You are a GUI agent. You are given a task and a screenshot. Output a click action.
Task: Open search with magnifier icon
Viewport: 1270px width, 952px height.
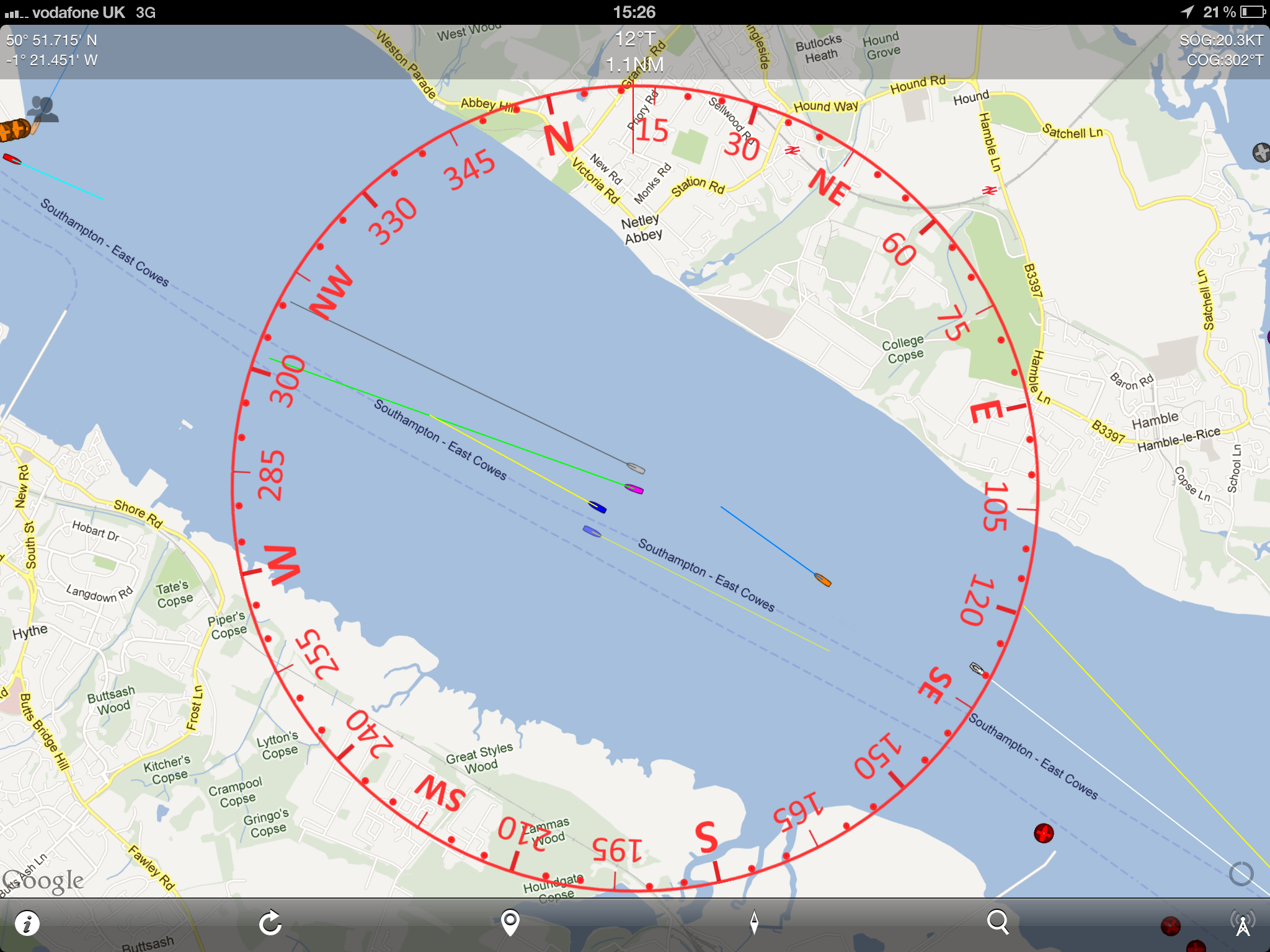(998, 922)
